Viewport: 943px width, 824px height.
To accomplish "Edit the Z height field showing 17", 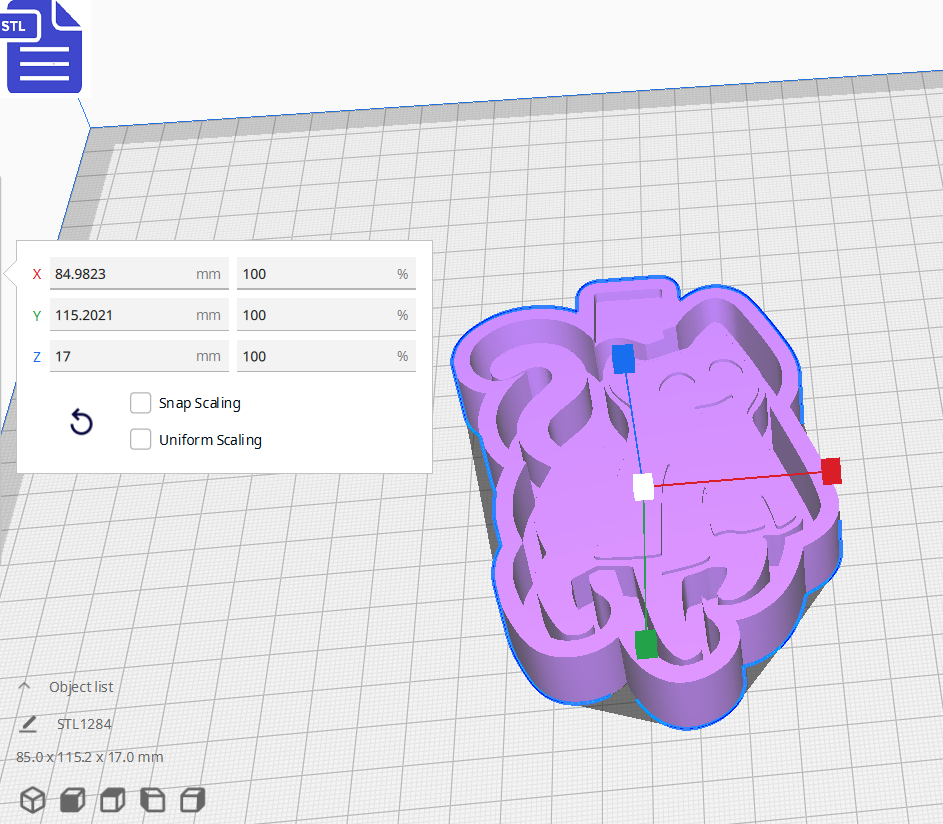I will (x=138, y=356).
